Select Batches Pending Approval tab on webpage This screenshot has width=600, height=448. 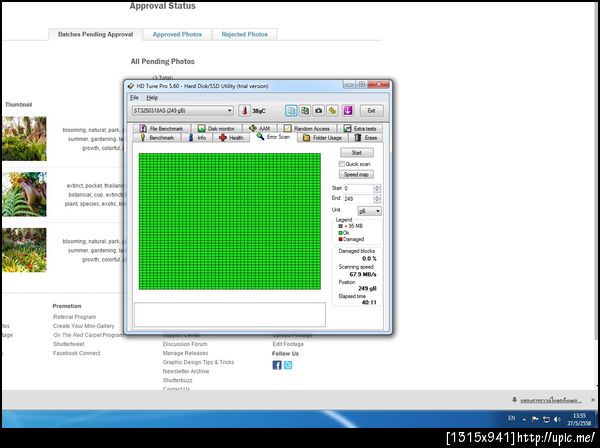[96, 34]
